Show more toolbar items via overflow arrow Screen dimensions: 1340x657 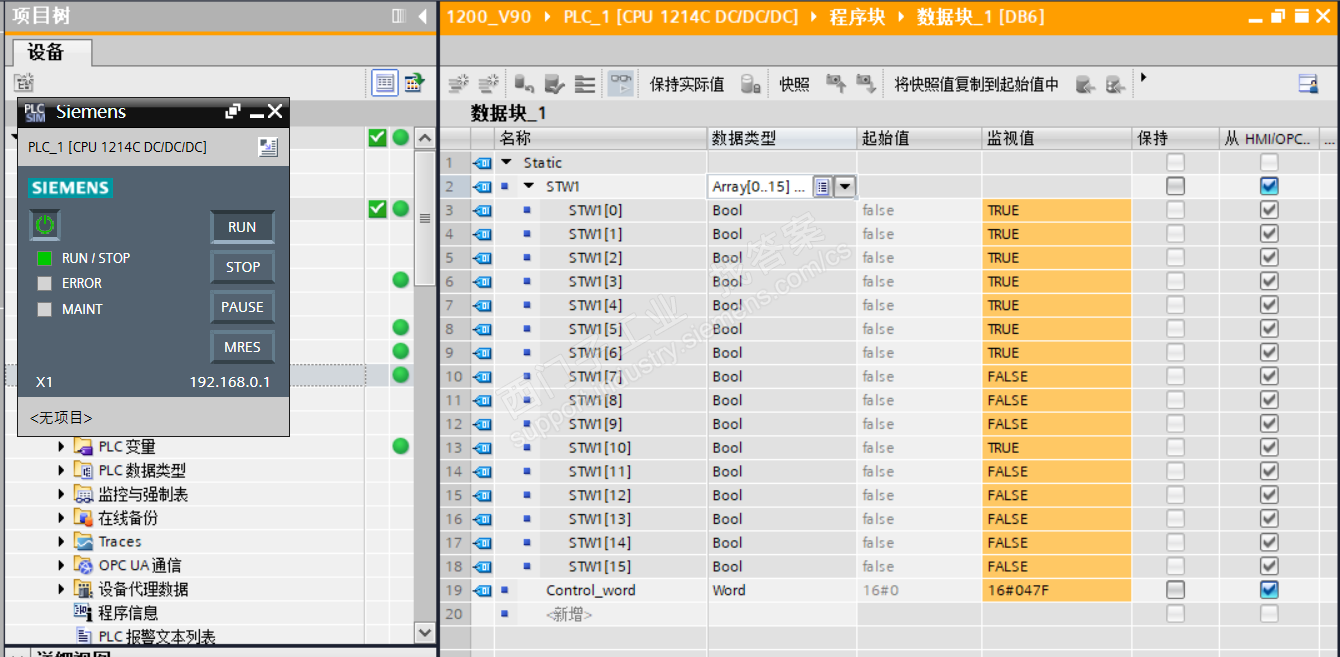(1143, 77)
